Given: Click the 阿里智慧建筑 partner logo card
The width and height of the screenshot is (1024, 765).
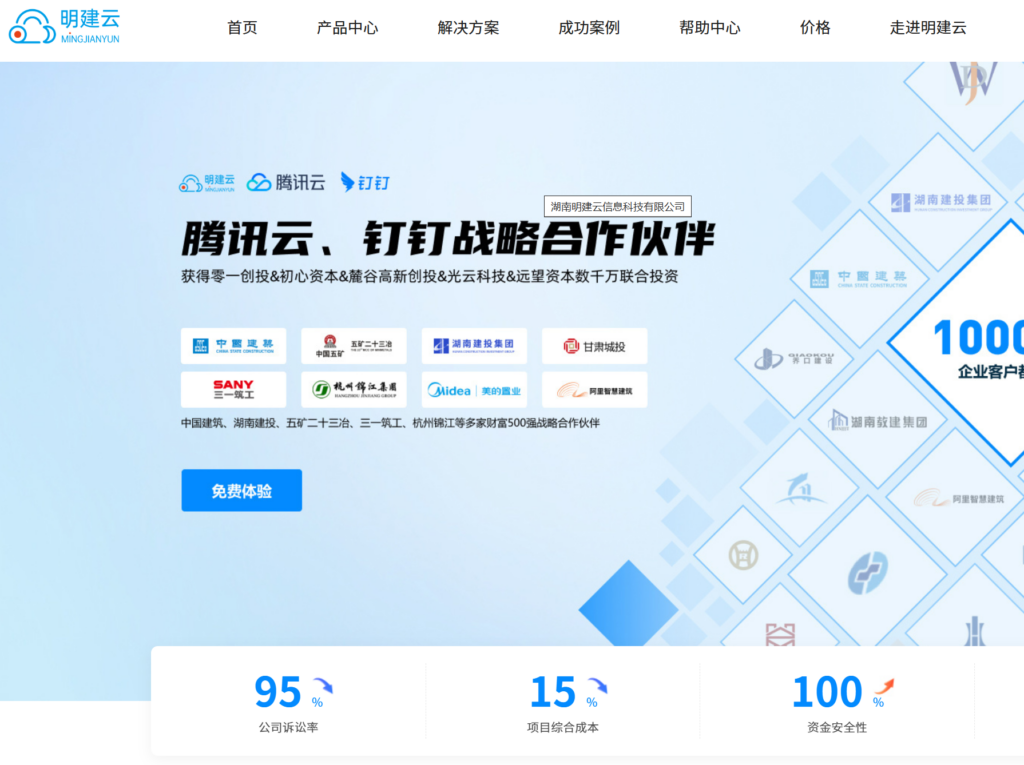Looking at the screenshot, I should tap(594, 390).
